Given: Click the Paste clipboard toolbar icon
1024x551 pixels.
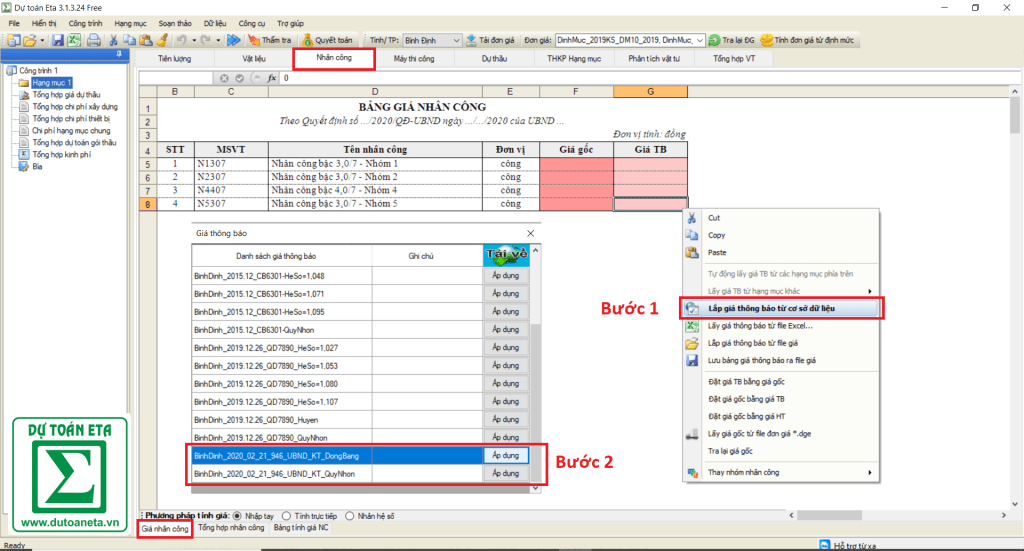Looking at the screenshot, I should (146, 40).
